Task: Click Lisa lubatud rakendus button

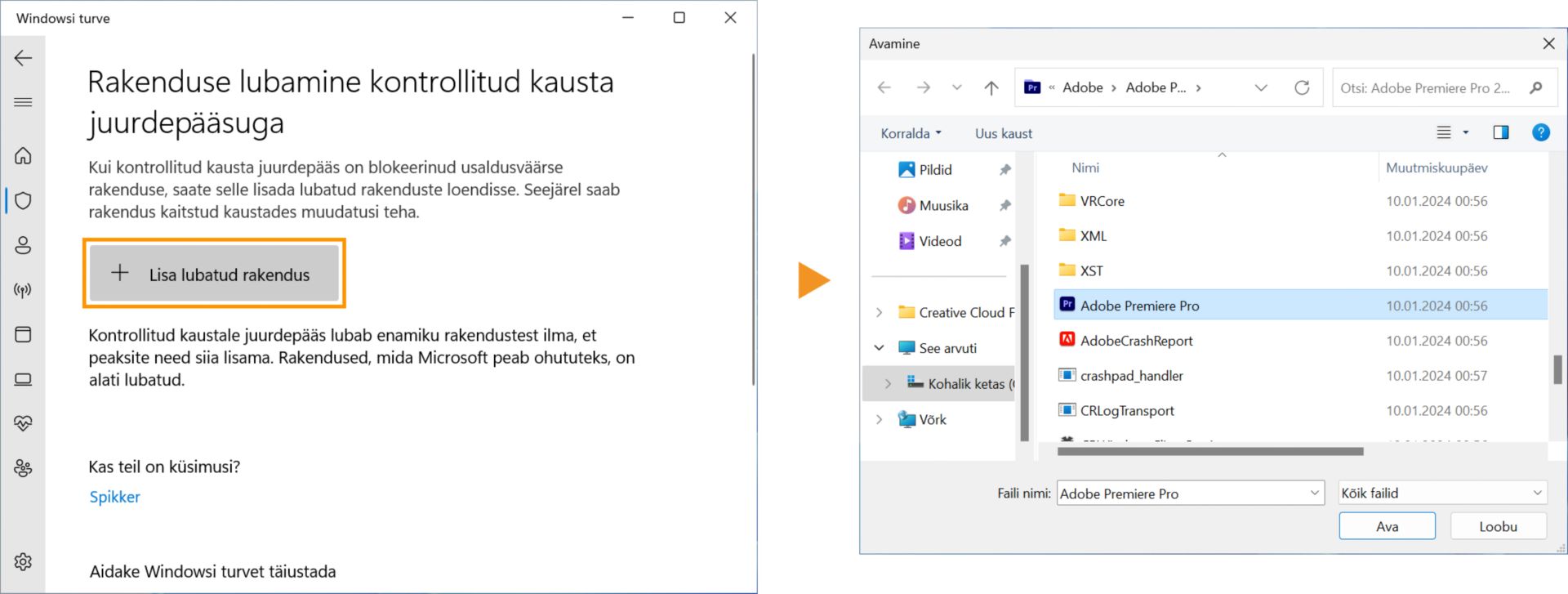Action: [x=214, y=274]
